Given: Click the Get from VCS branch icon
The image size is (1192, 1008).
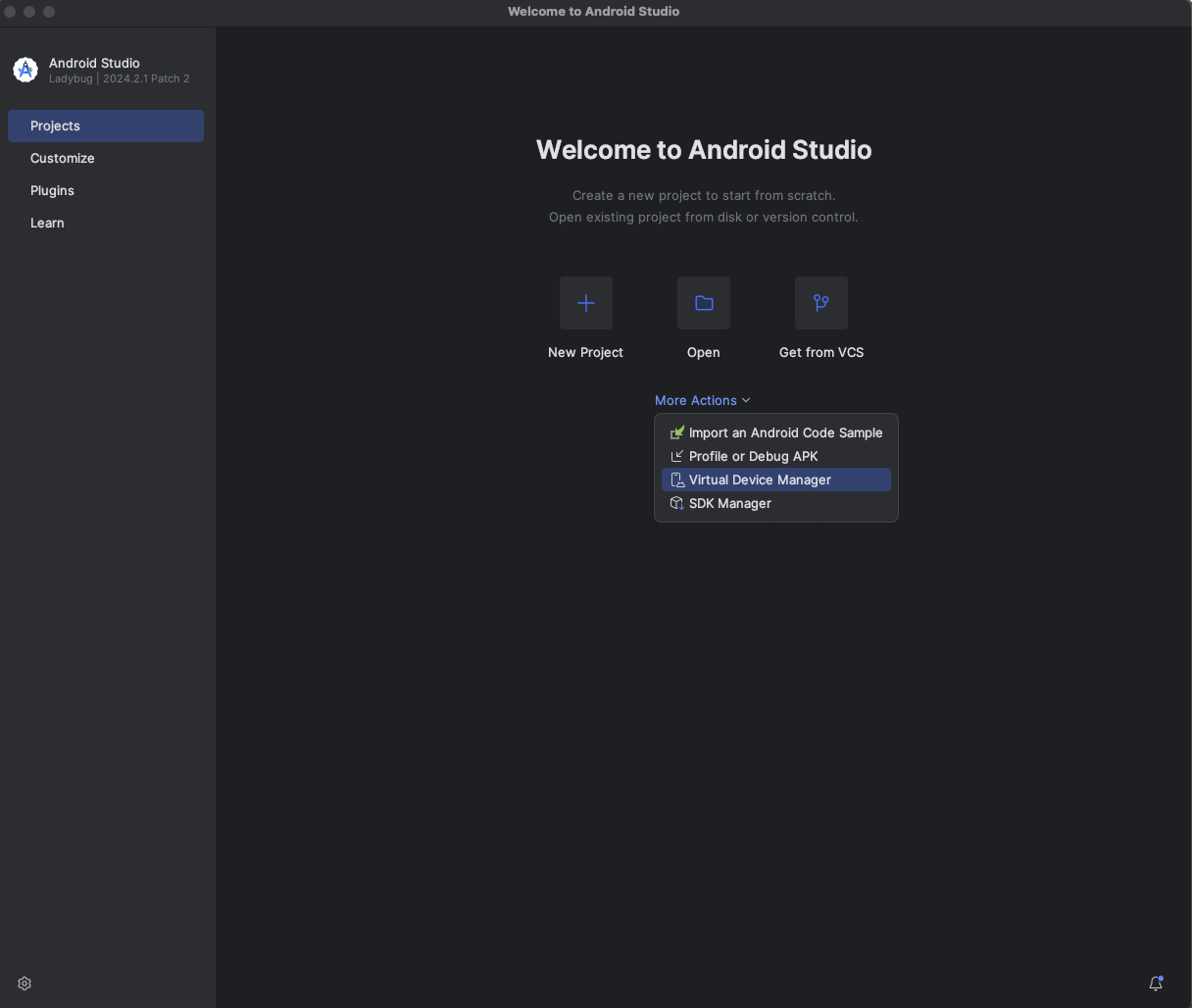Looking at the screenshot, I should pyautogui.click(x=820, y=303).
